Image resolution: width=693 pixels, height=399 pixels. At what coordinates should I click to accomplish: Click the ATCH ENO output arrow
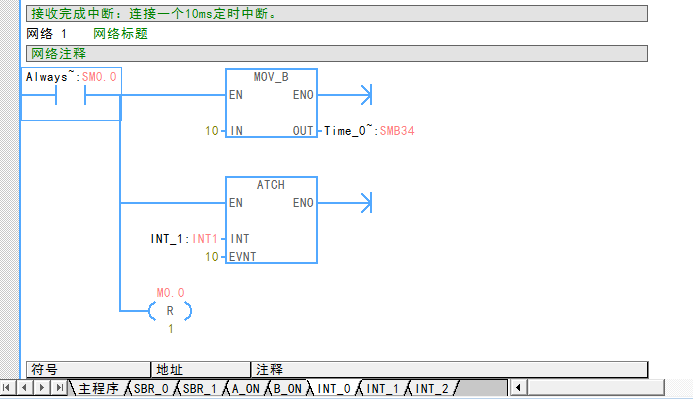(x=366, y=203)
